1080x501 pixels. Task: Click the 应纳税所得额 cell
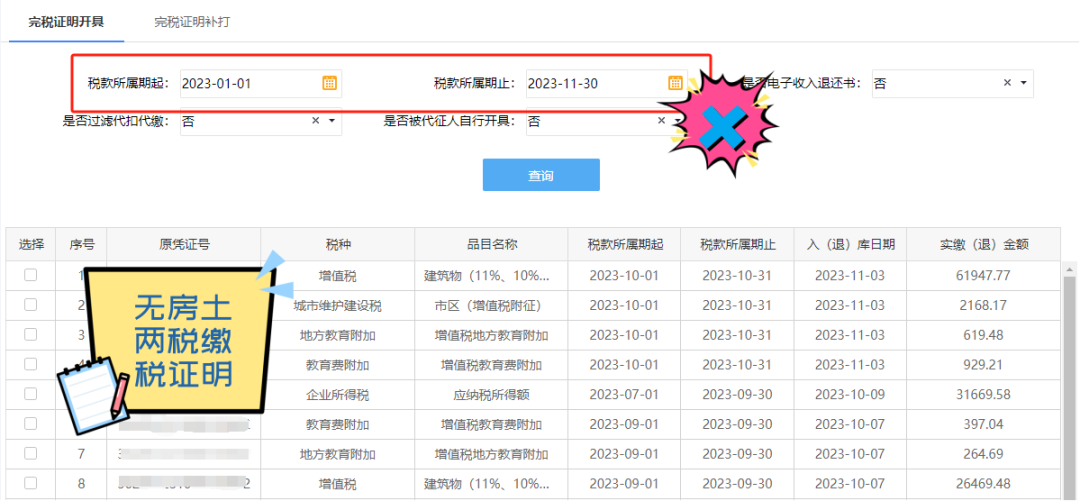491,395
